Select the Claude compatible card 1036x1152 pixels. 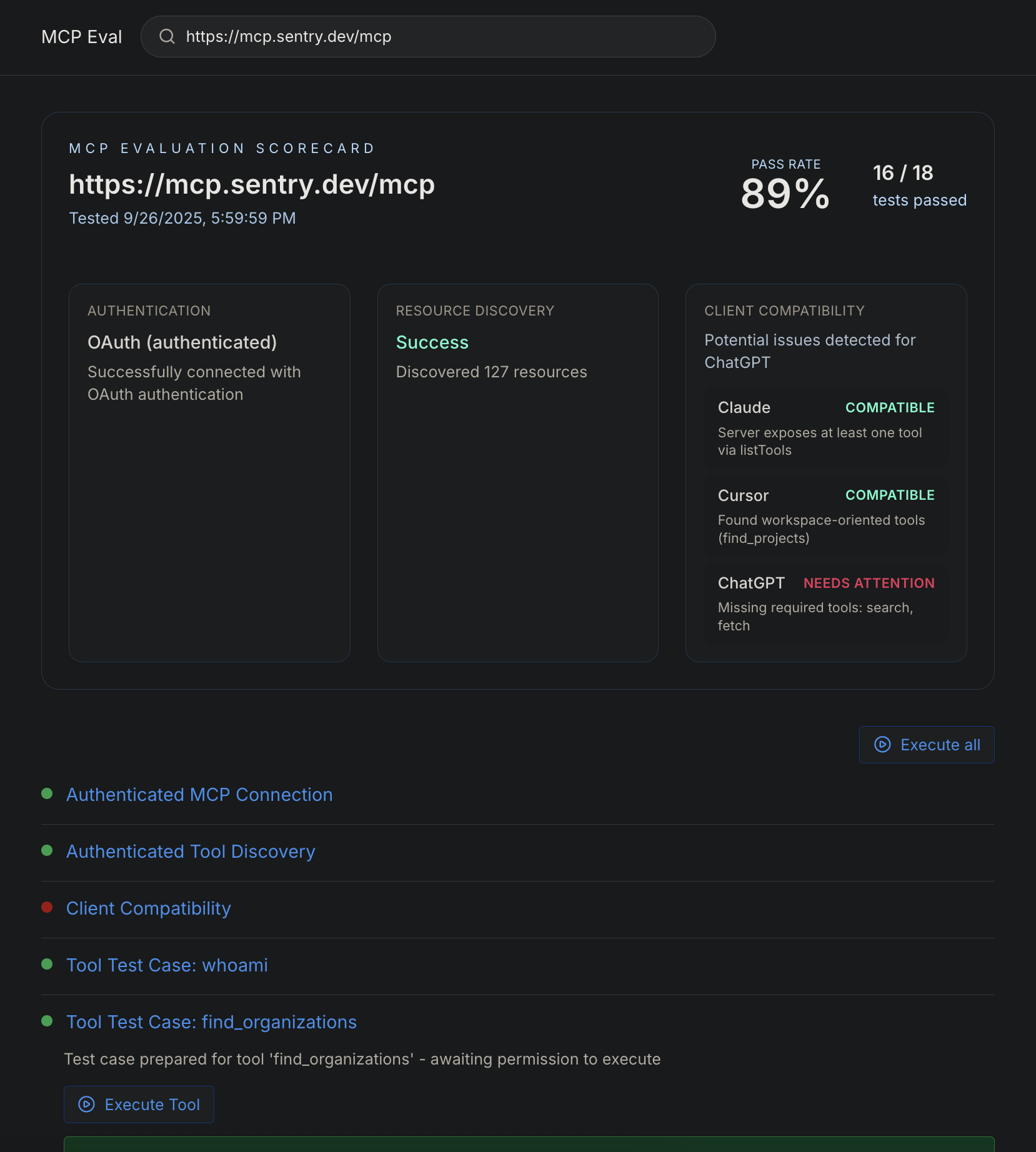pos(826,429)
